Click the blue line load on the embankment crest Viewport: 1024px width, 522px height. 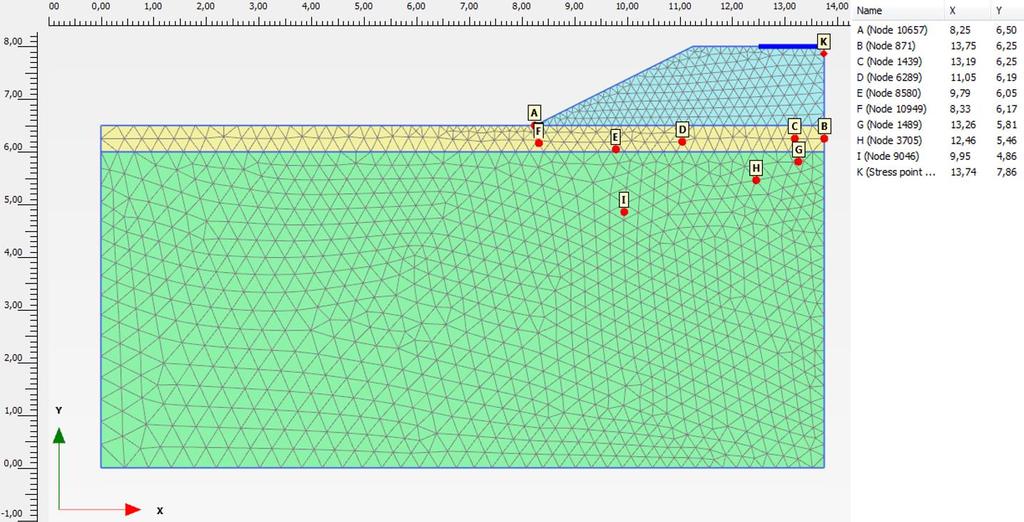788,46
